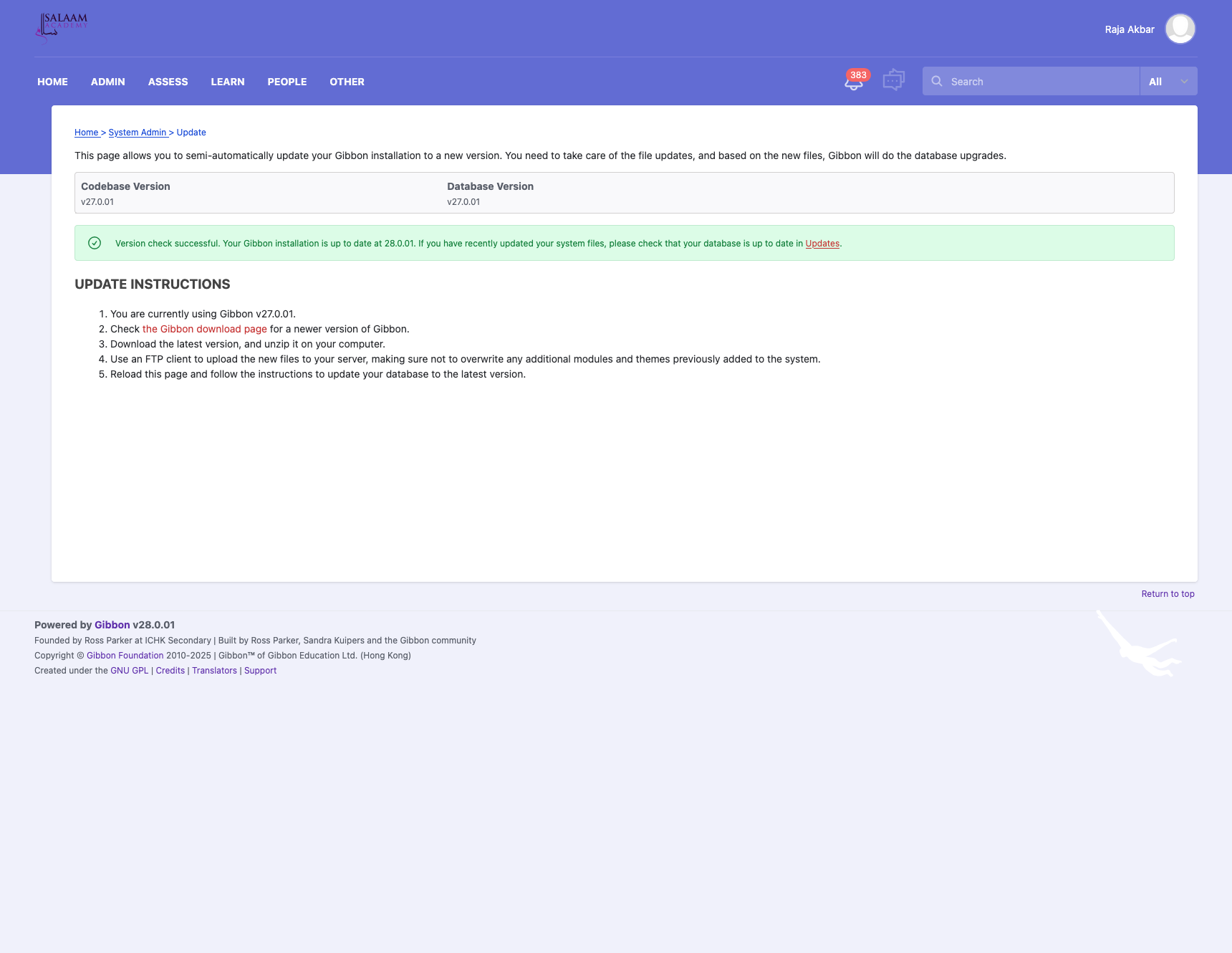The image size is (1232, 953).
Task: Open Raja Akbar's profile avatar
Action: click(x=1180, y=29)
